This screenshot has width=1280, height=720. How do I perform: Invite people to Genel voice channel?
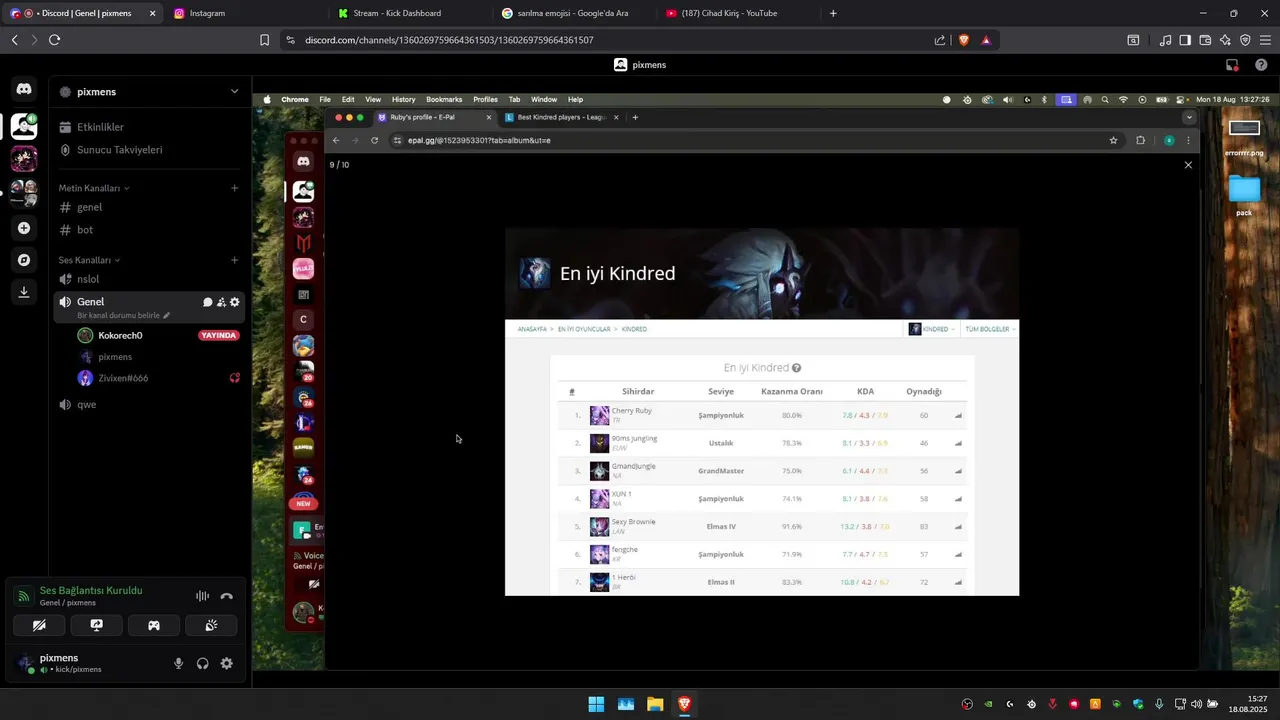coord(221,302)
